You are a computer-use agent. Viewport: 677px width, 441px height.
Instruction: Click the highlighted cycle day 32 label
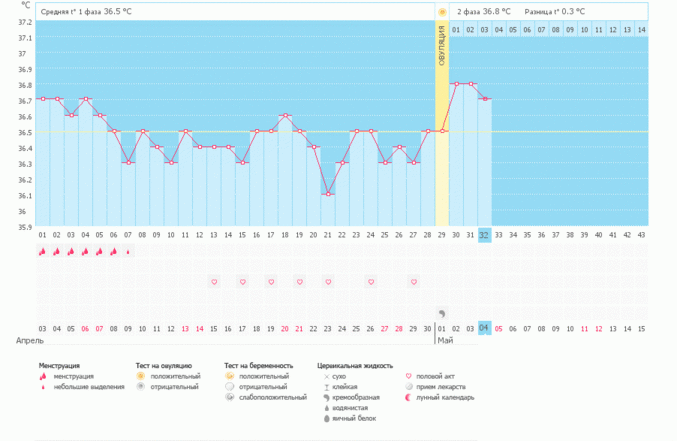tap(484, 234)
